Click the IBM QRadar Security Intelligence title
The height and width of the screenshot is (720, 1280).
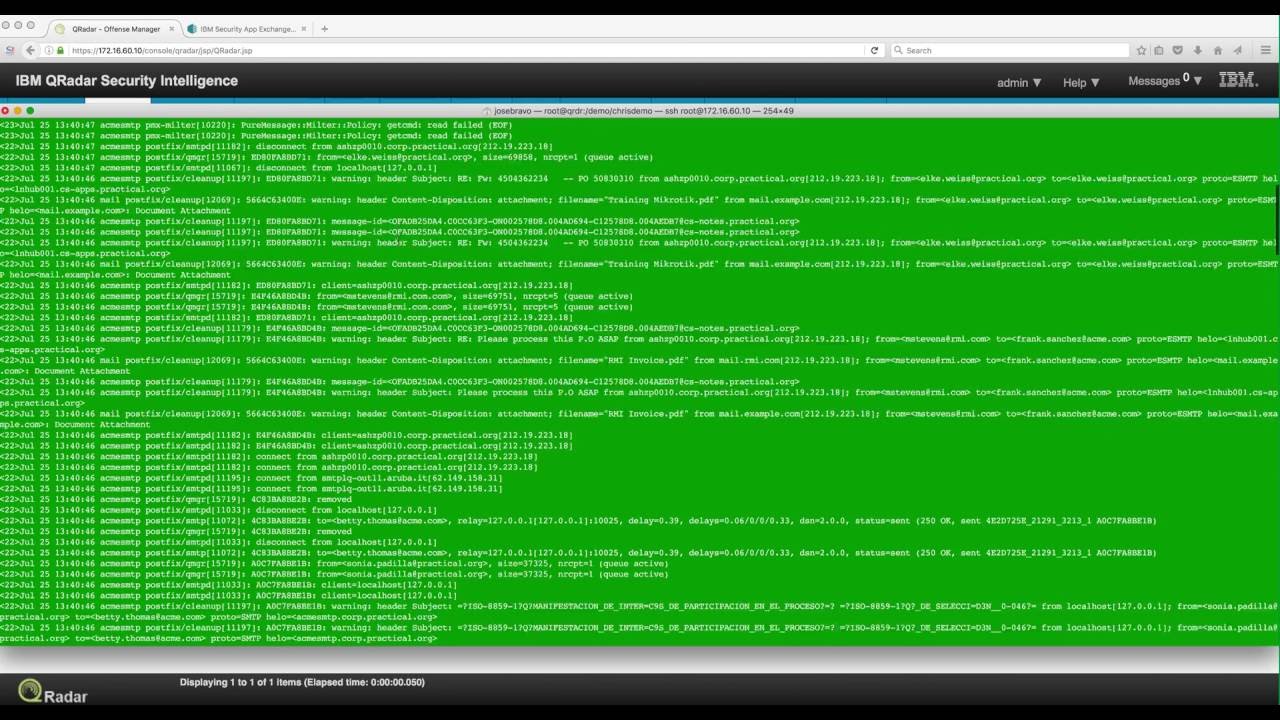pyautogui.click(x=127, y=81)
